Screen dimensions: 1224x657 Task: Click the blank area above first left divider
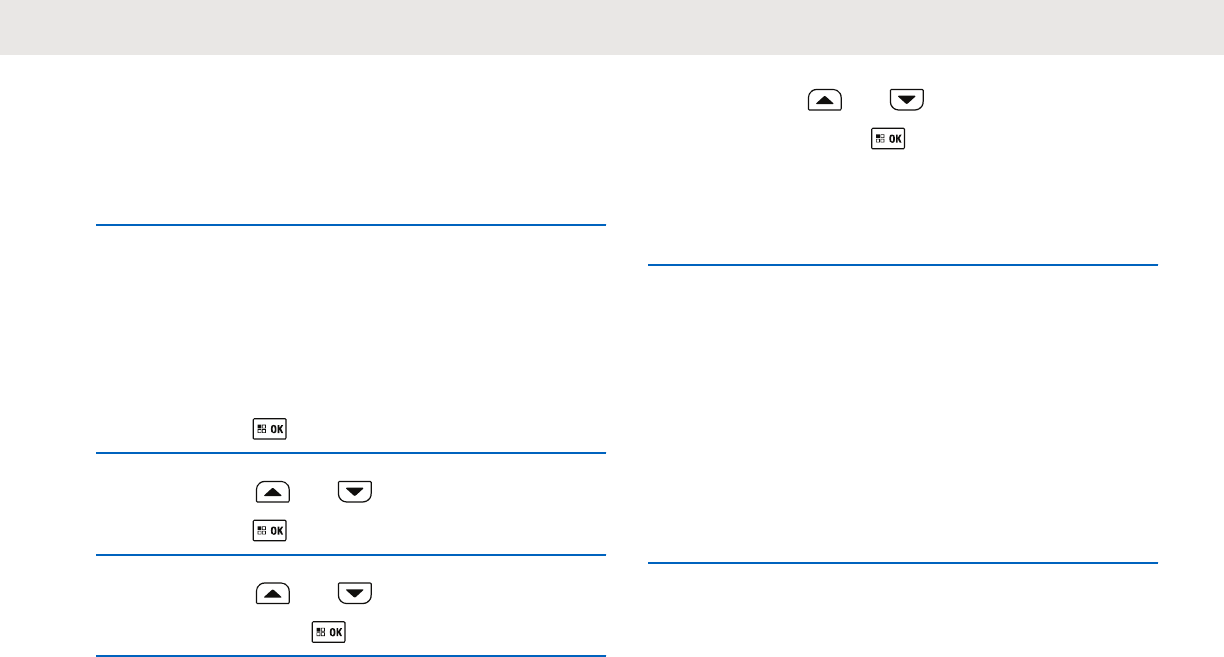pos(351,140)
